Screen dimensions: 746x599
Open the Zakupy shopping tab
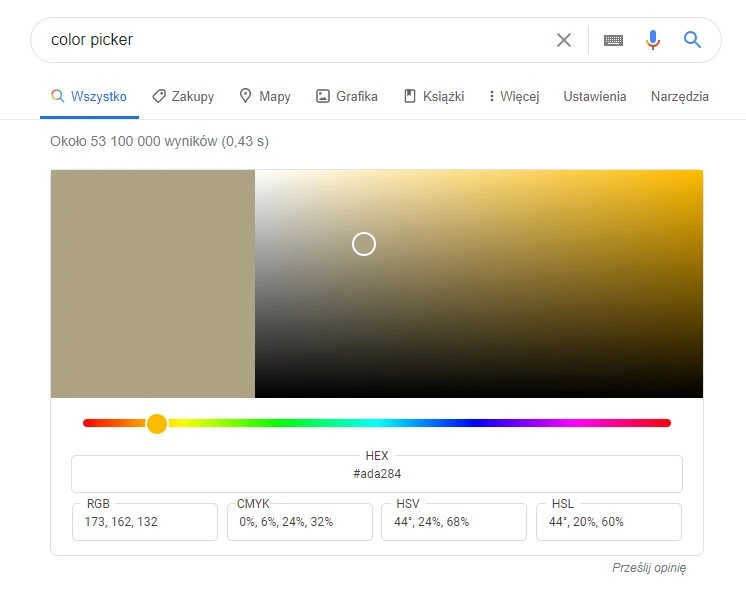(183, 97)
